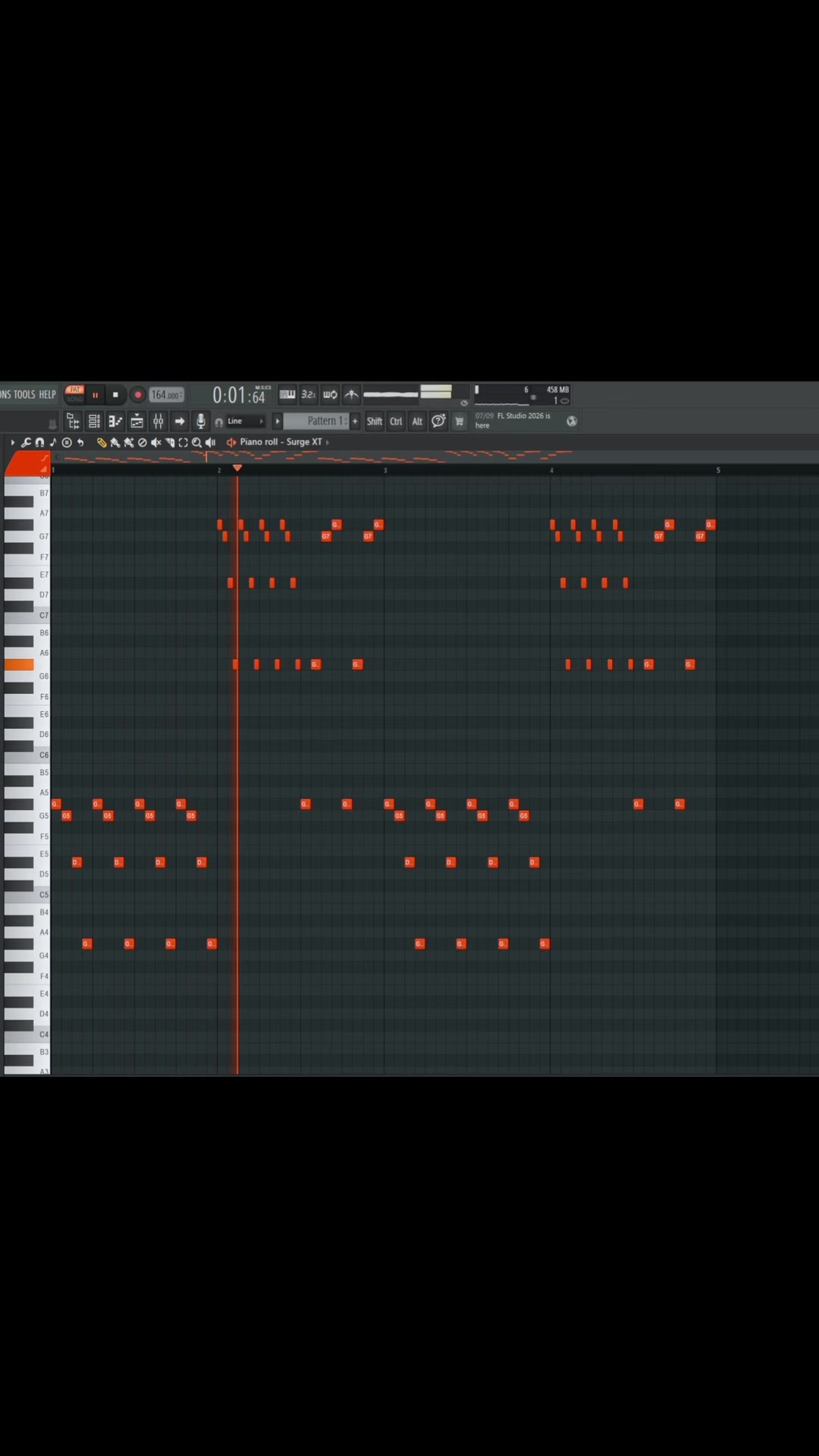Open the help chat bubble icon

click(438, 421)
